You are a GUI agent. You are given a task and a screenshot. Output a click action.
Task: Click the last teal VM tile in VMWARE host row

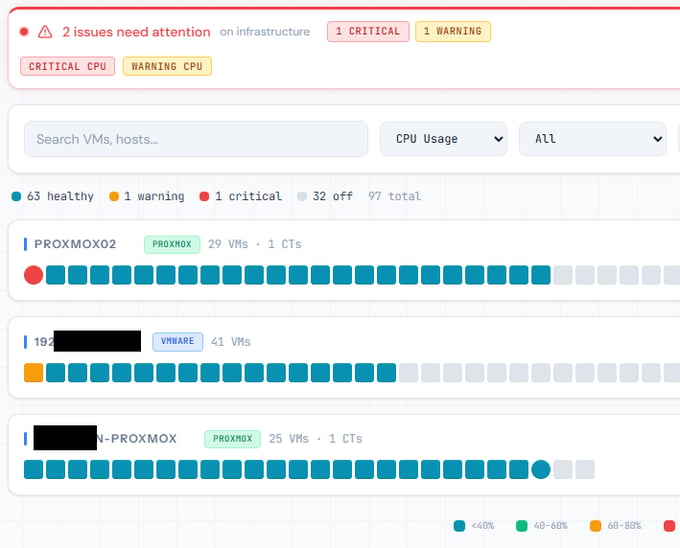point(386,373)
